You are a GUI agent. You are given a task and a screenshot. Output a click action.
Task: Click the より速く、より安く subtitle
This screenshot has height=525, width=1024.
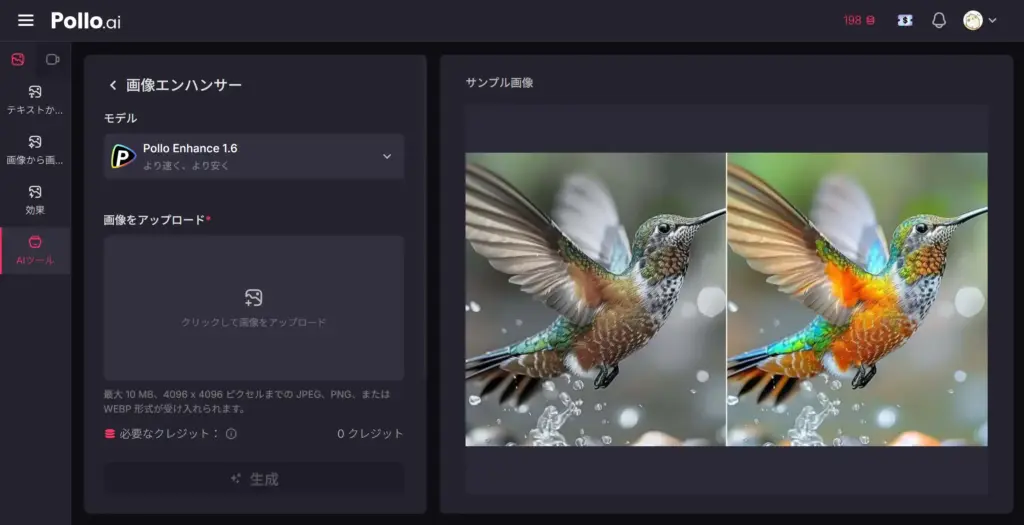[186, 166]
